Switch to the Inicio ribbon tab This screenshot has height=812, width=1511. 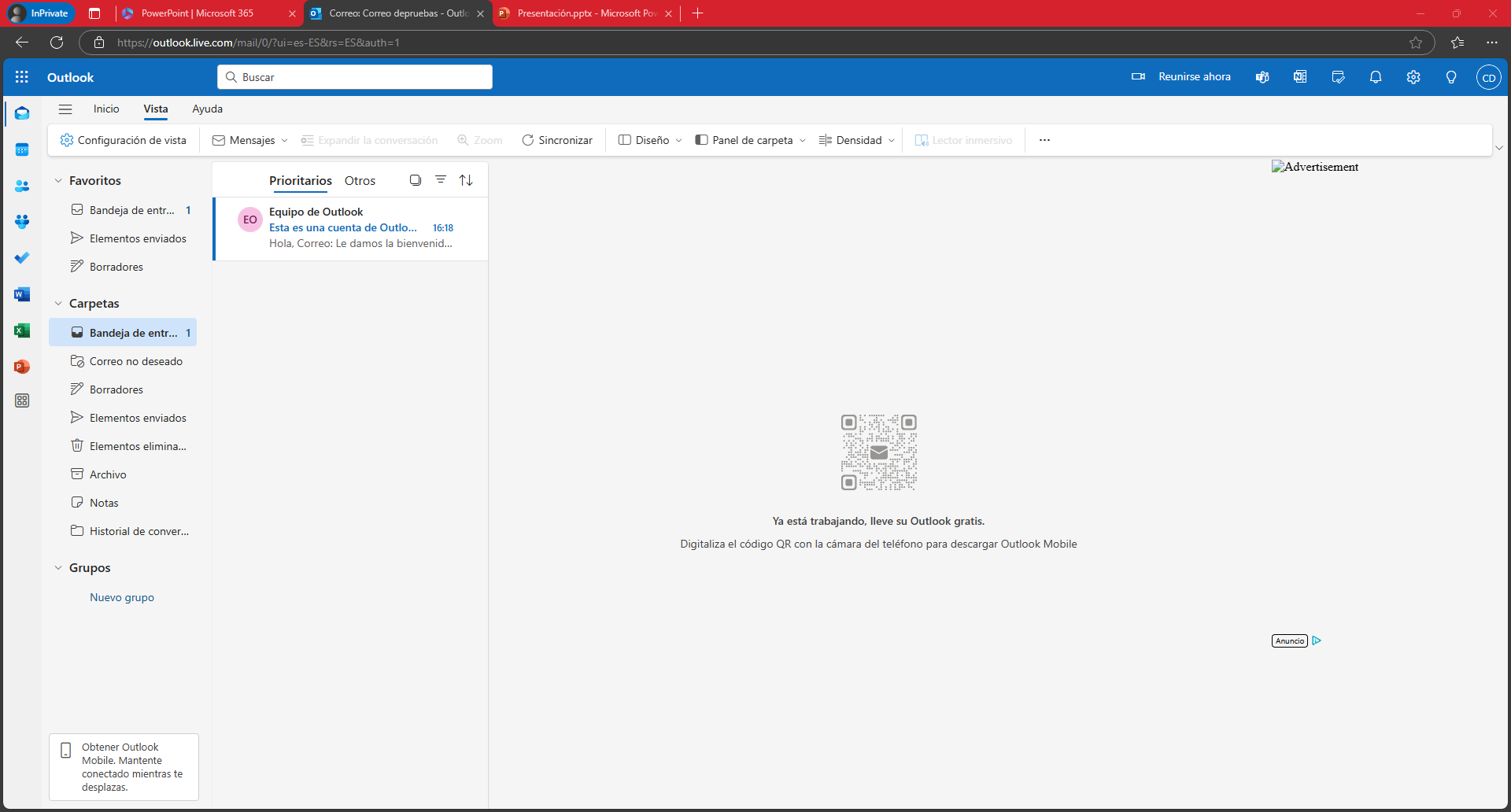(106, 109)
